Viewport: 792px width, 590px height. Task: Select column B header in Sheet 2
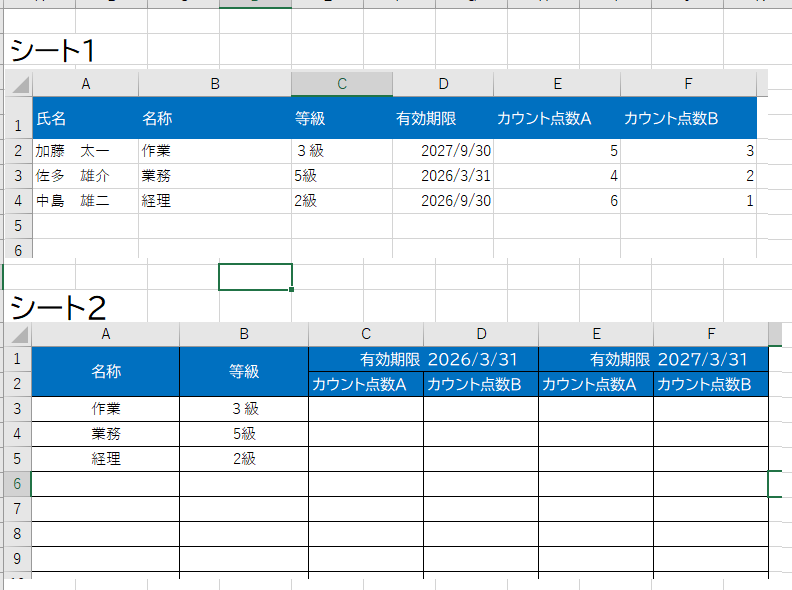244,334
